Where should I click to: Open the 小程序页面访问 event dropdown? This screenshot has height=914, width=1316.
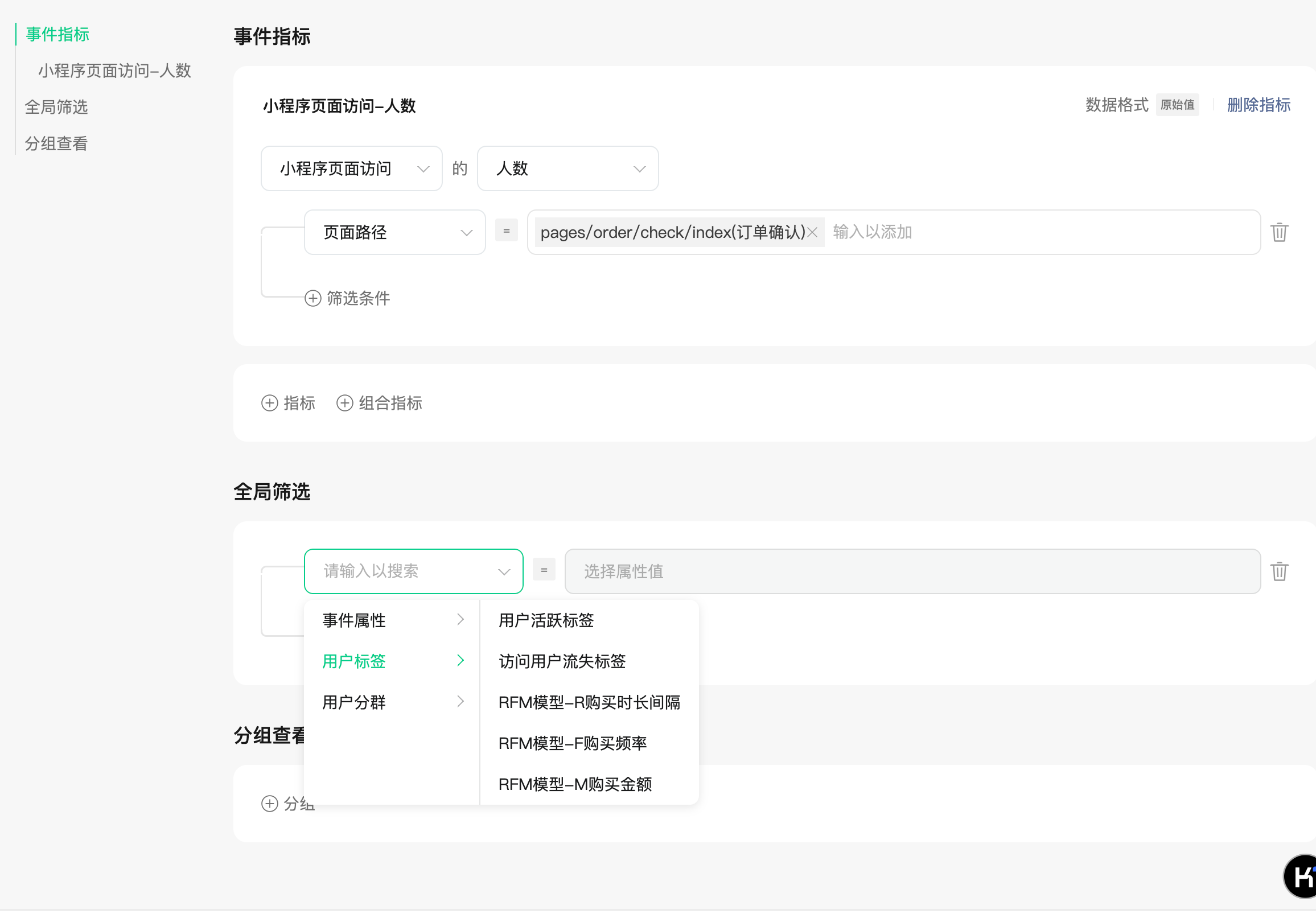click(x=351, y=169)
